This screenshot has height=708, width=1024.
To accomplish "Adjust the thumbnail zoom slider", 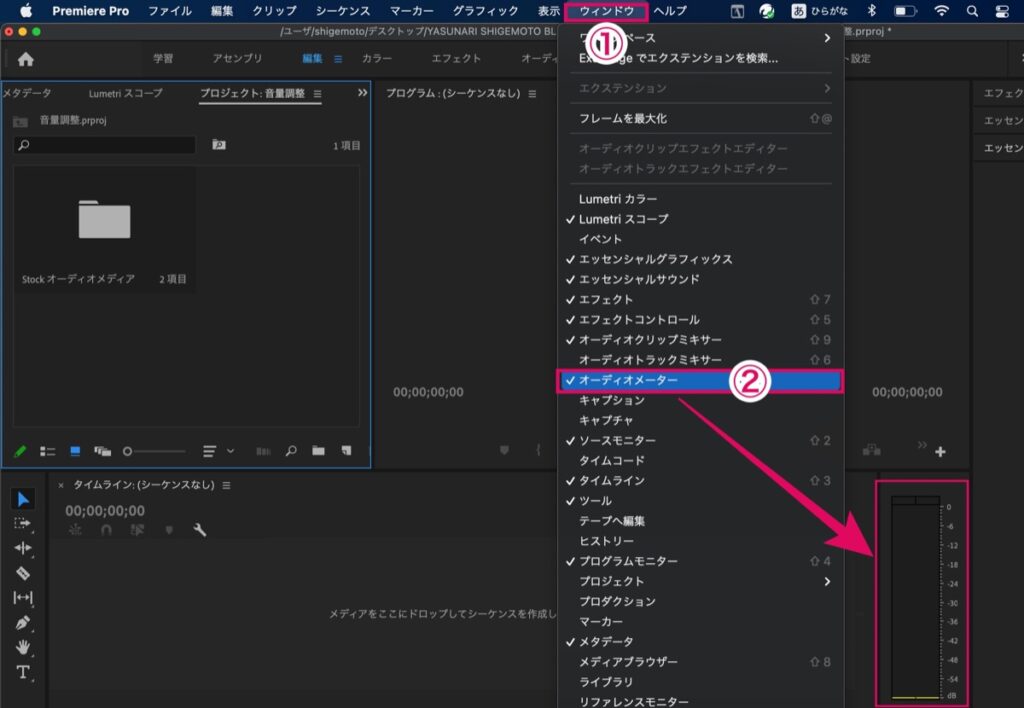I will pyautogui.click(x=154, y=451).
